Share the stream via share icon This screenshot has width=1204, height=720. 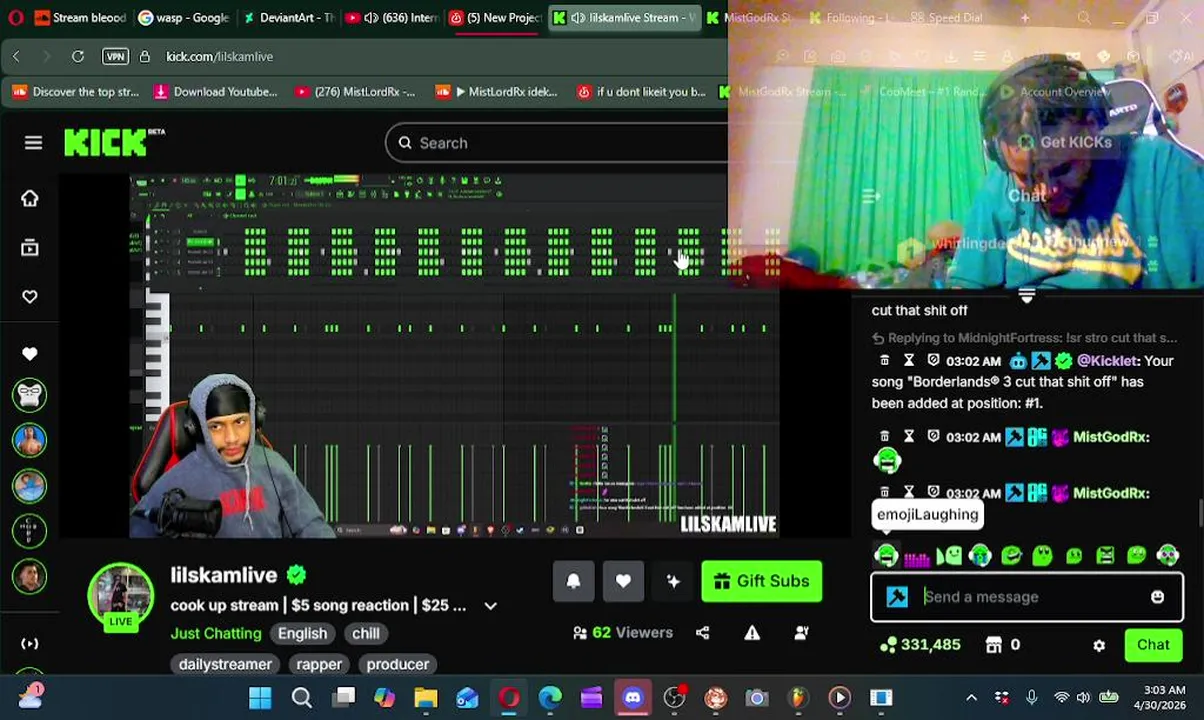[702, 632]
